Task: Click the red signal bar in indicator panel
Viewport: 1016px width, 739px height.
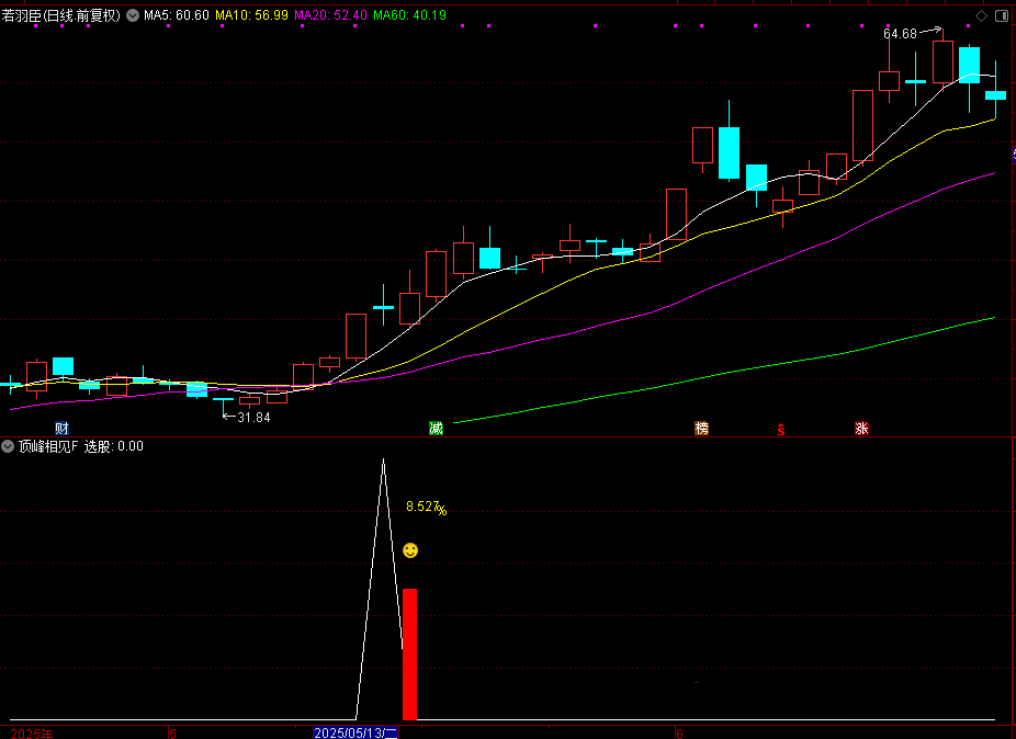Action: [x=410, y=654]
